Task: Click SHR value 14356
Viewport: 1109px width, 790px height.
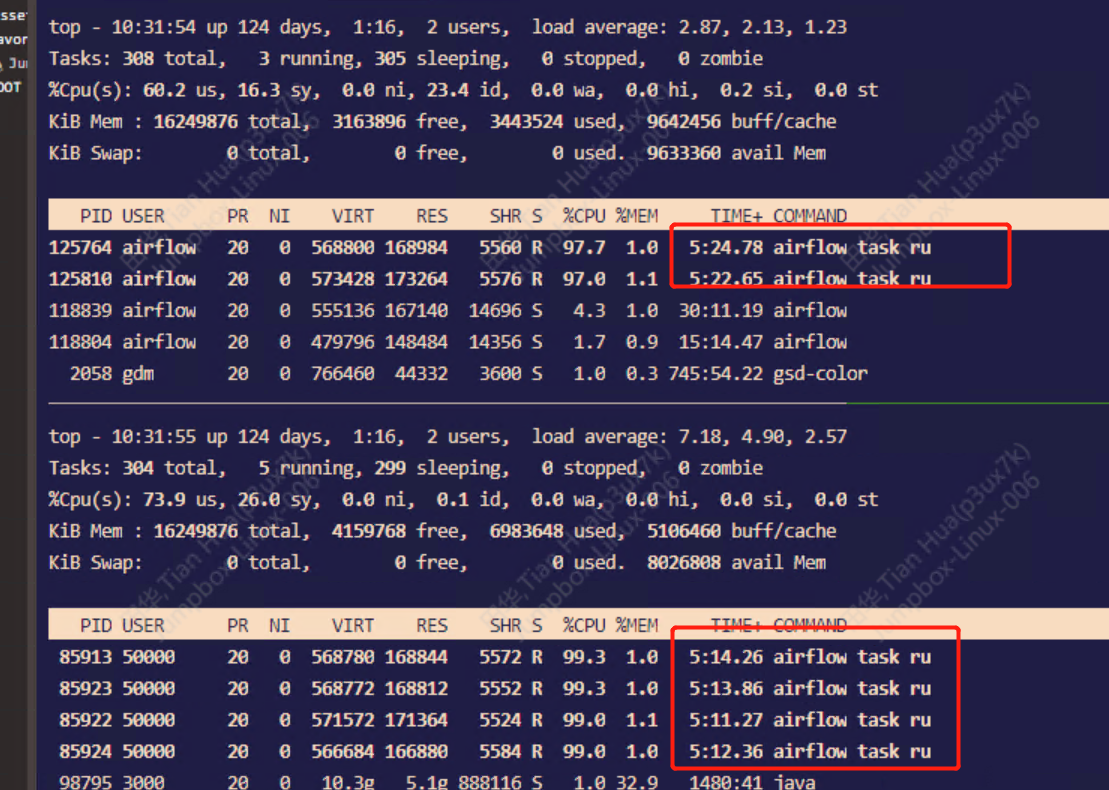Action: (x=495, y=342)
